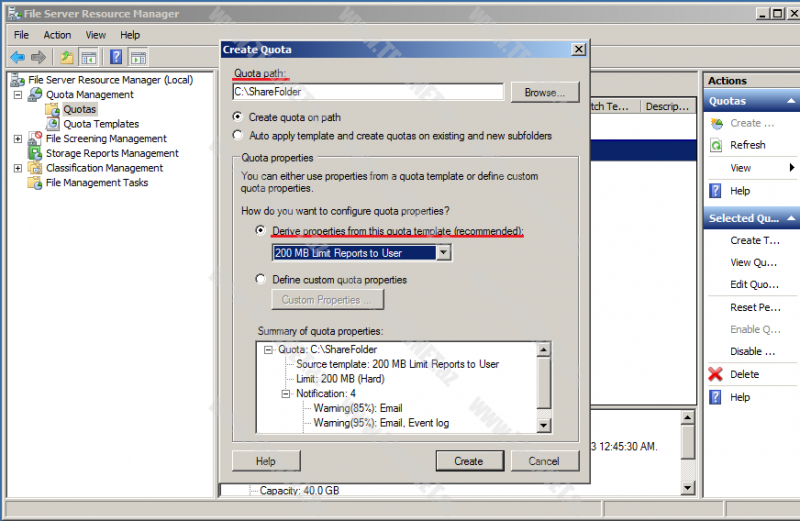The image size is (800, 521).
Task: Click the Up One Level folder icon
Action: (x=66, y=57)
